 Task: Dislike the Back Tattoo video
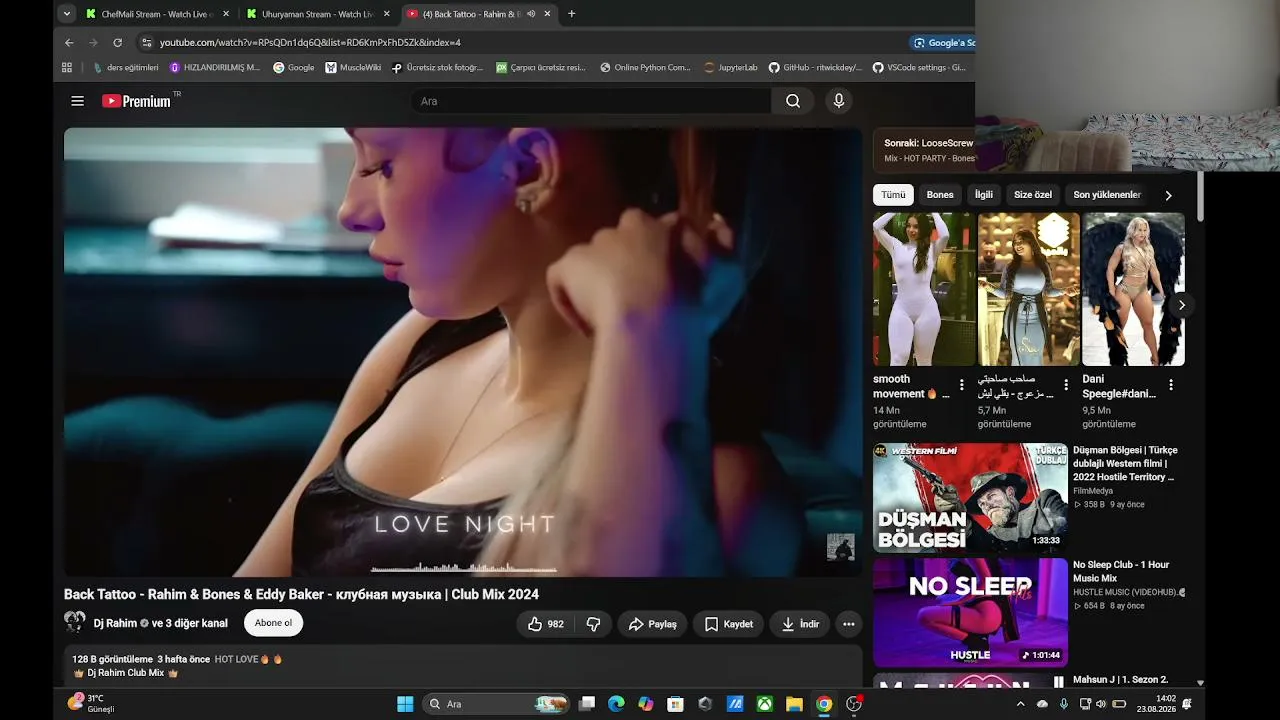[593, 624]
